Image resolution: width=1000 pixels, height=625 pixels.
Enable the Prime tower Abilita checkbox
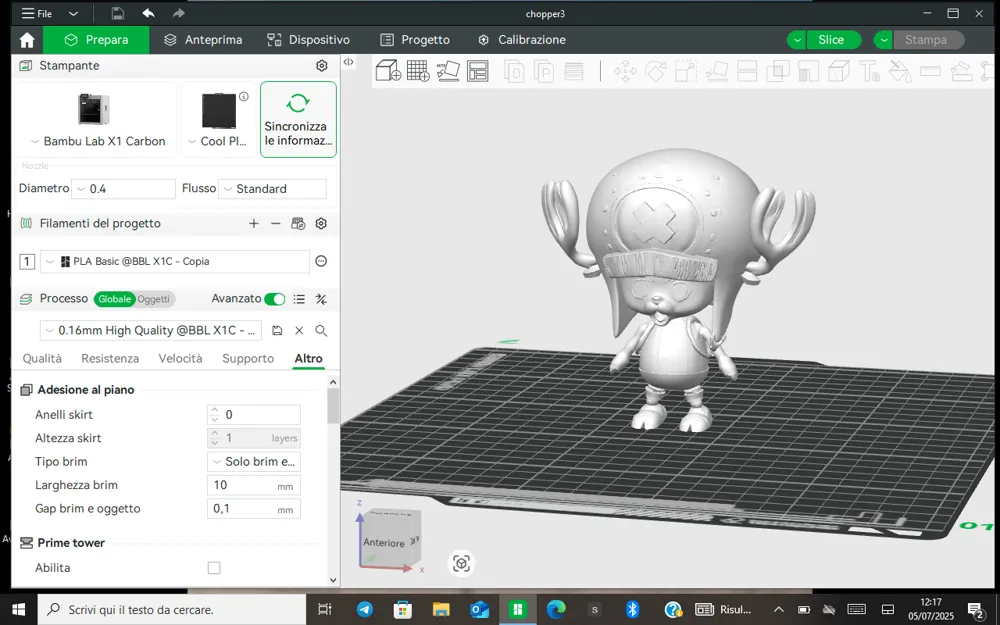(x=214, y=568)
